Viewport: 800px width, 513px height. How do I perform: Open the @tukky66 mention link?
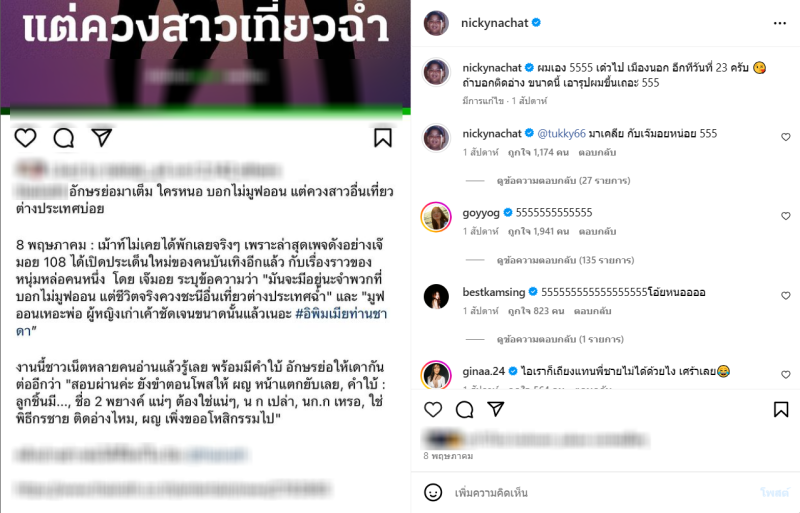tap(561, 134)
